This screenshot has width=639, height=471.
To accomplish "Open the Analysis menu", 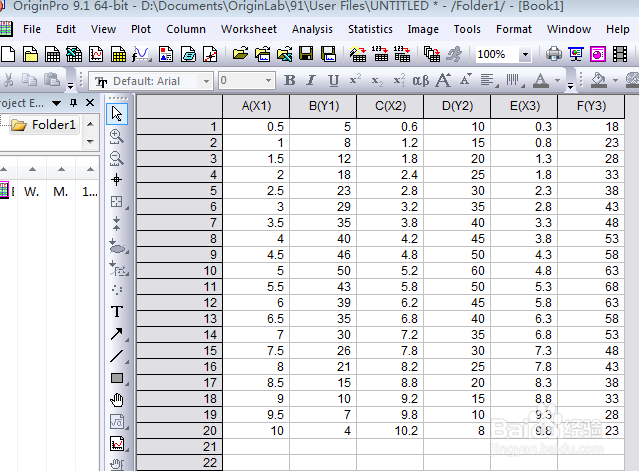I will 312,29.
